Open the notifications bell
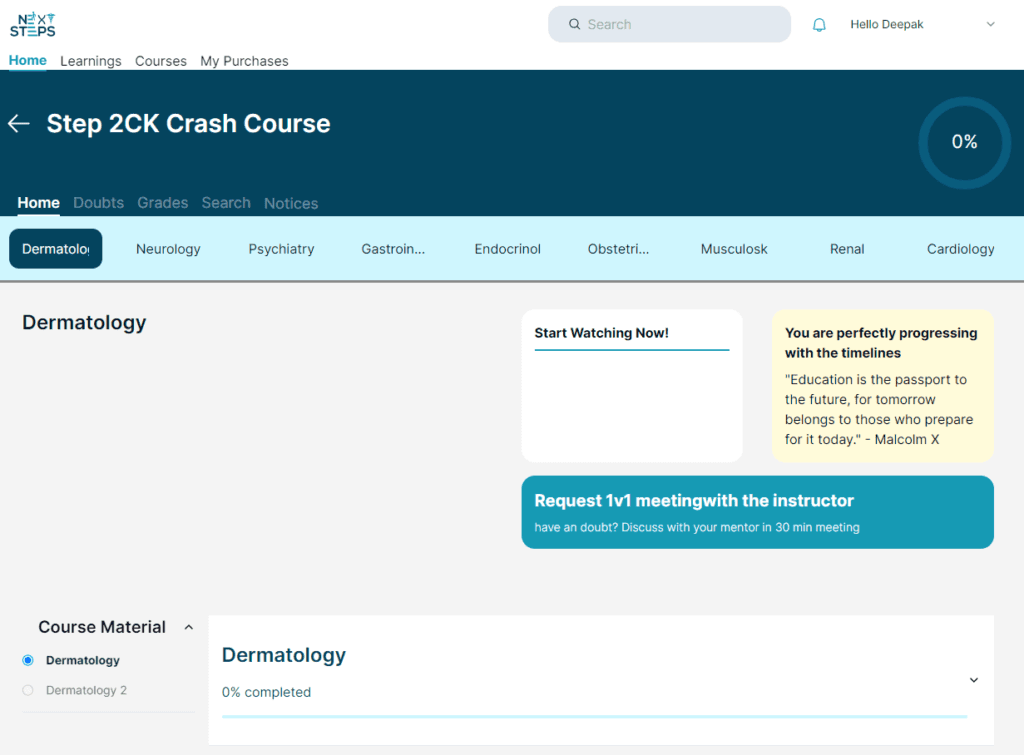 pos(819,24)
